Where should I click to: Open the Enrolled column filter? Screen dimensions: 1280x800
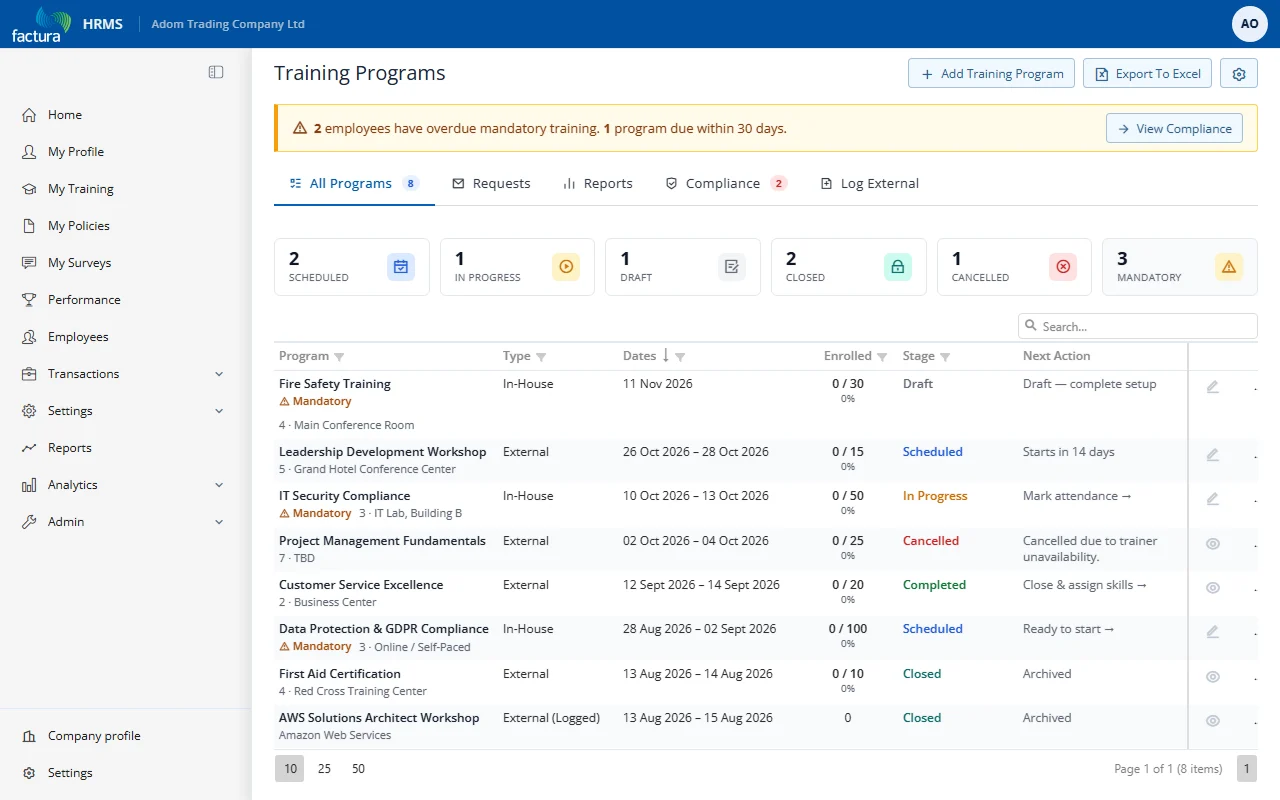tap(882, 357)
